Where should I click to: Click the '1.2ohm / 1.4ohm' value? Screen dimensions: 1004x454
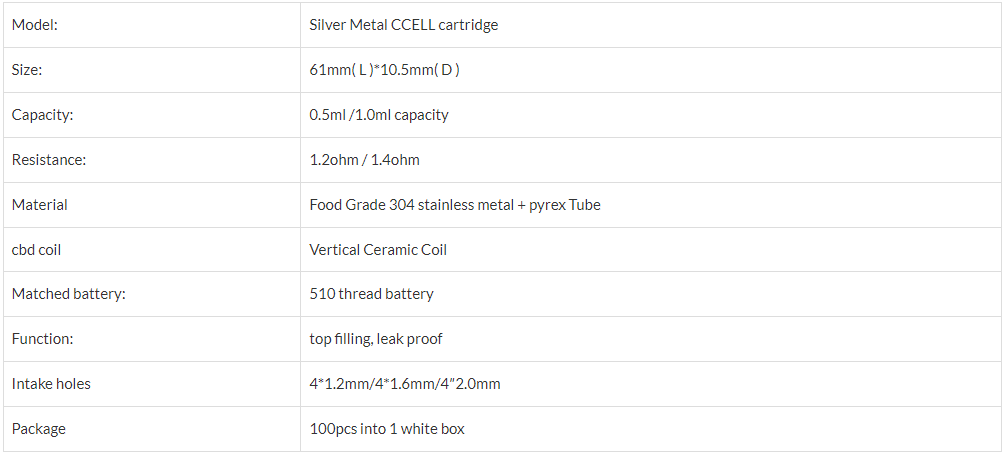coord(364,159)
